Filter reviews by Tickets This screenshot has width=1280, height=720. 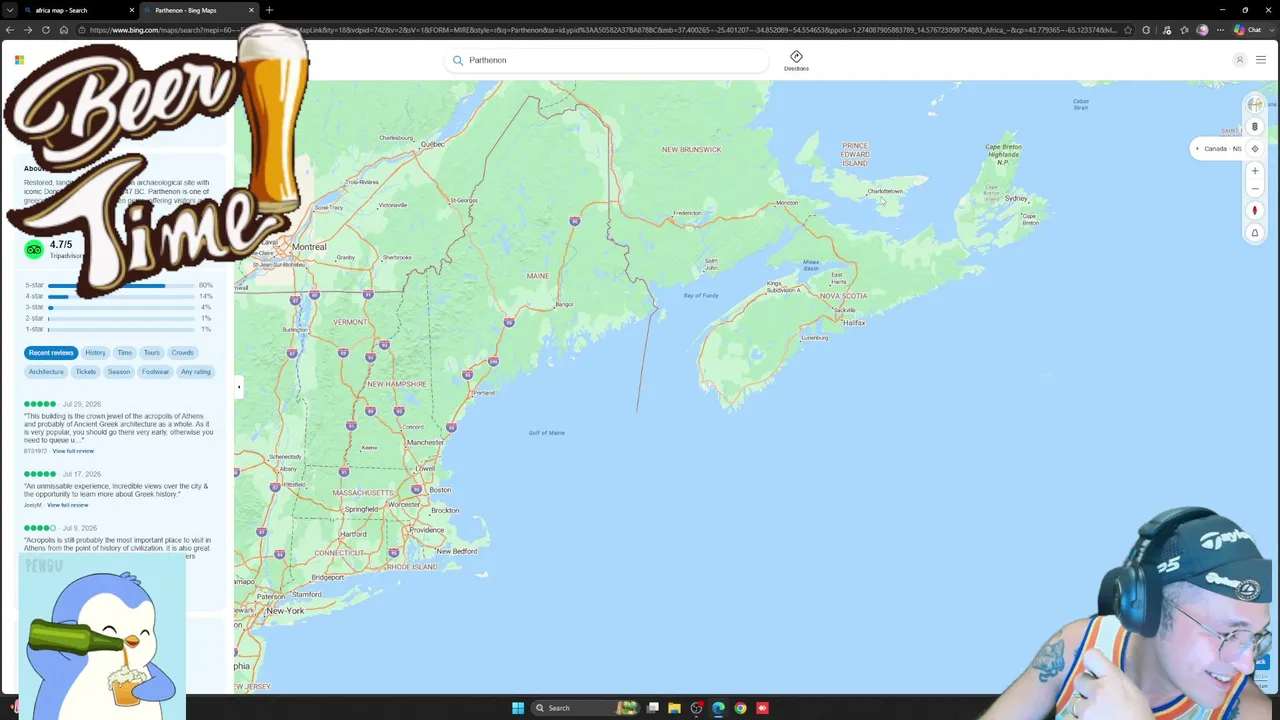(86, 372)
